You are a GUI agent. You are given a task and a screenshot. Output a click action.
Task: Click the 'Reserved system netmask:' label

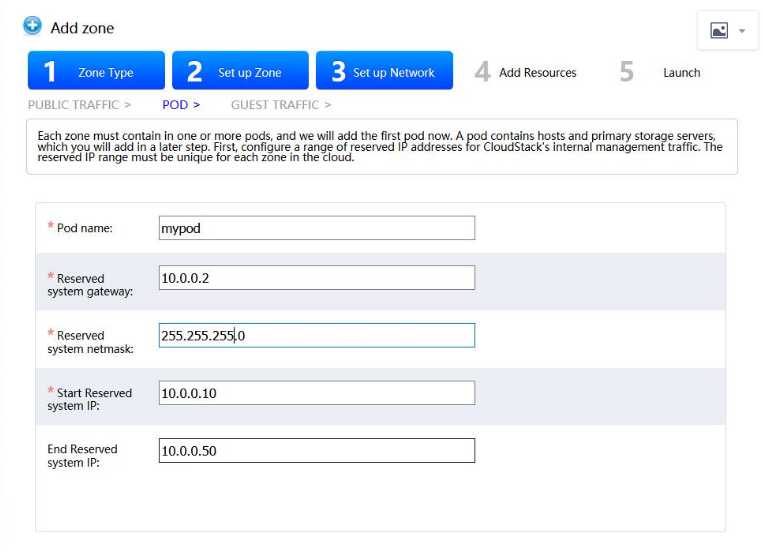[x=90, y=342]
